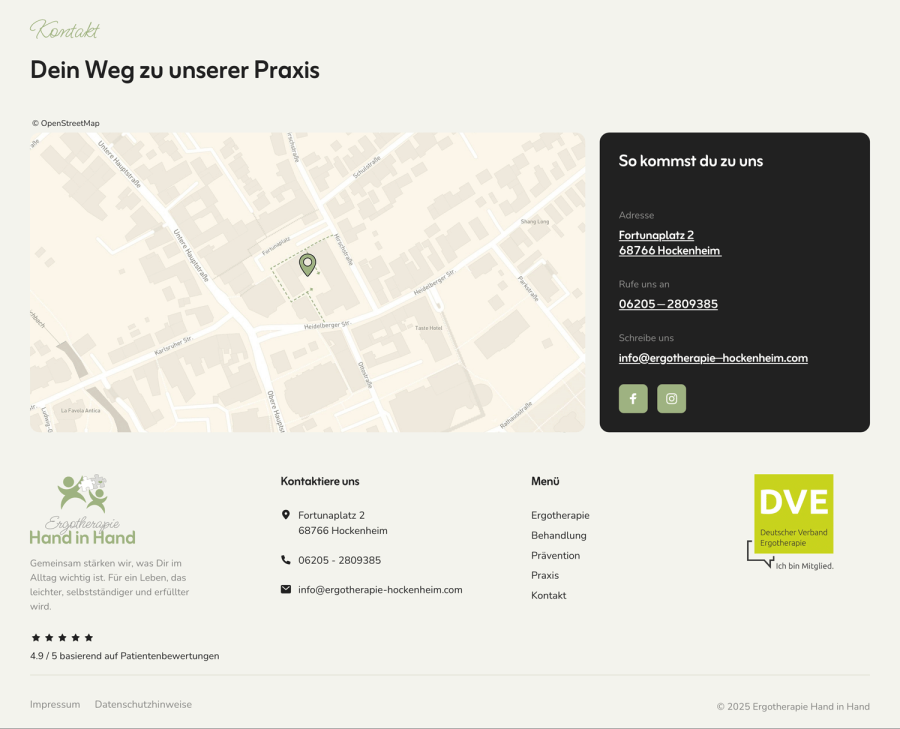Click the footer location pin icon
Image resolution: width=900 pixels, height=729 pixels.
click(286, 514)
